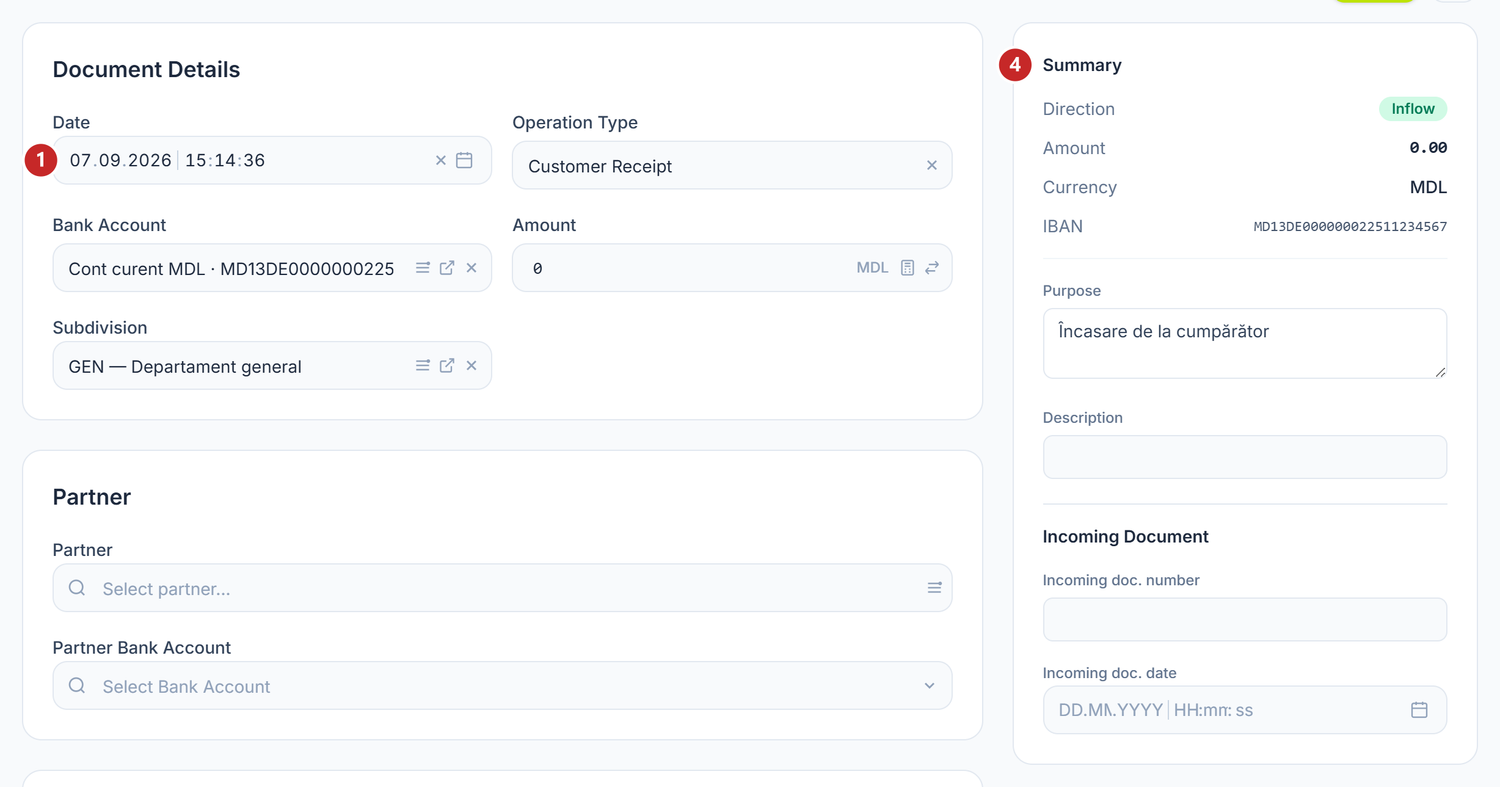Open Subdivision selection list icon
This screenshot has width=1500, height=787.
click(423, 366)
